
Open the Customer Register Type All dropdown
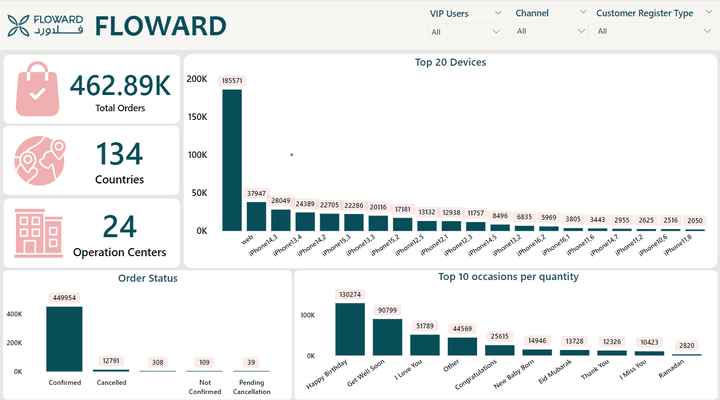coord(653,31)
